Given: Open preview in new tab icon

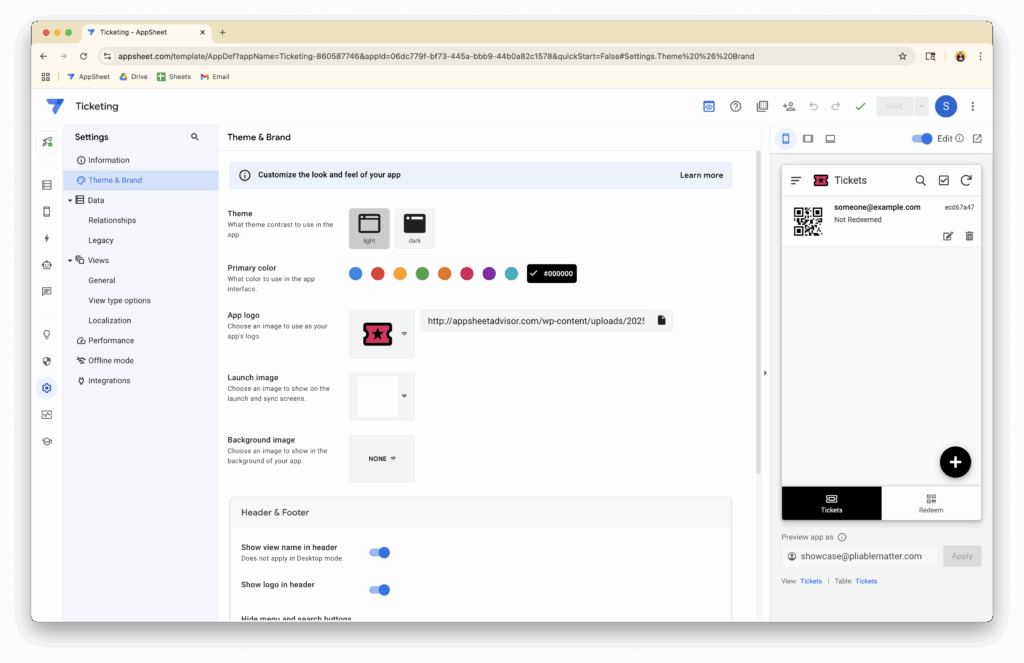Looking at the screenshot, I should point(978,138).
